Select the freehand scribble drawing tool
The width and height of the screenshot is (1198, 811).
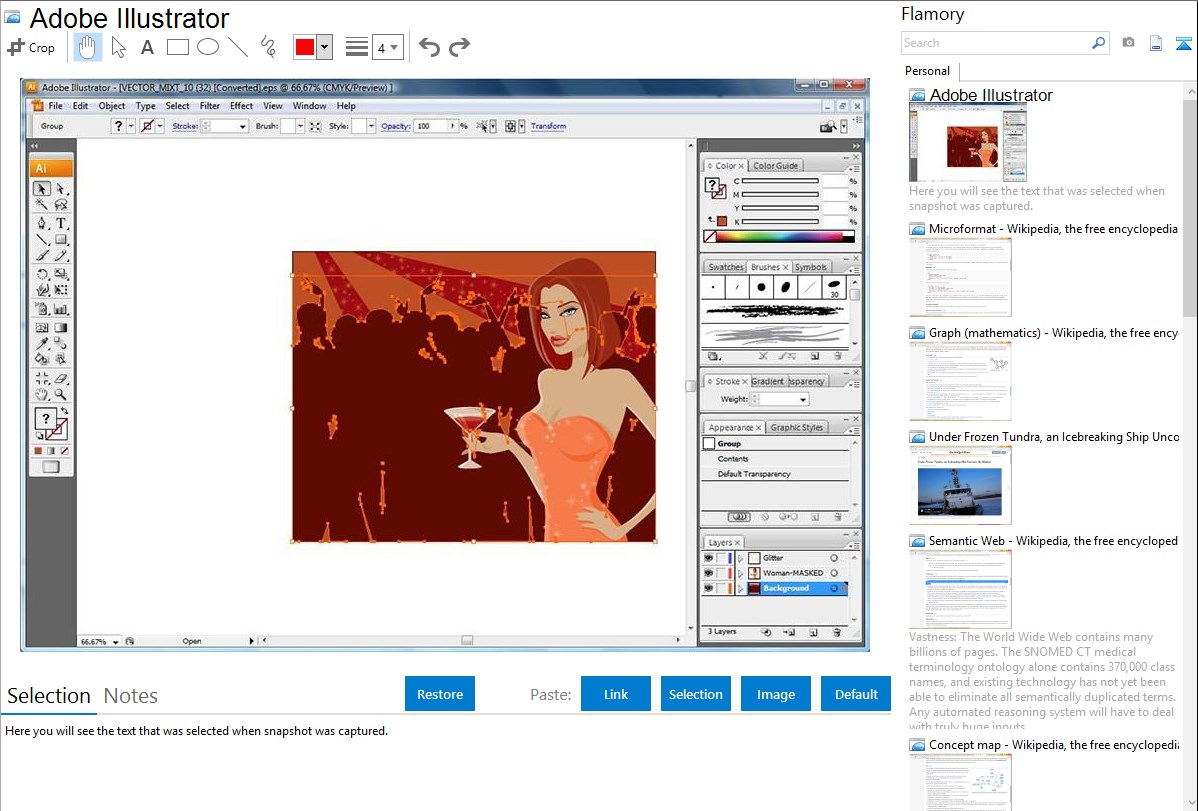click(x=267, y=47)
